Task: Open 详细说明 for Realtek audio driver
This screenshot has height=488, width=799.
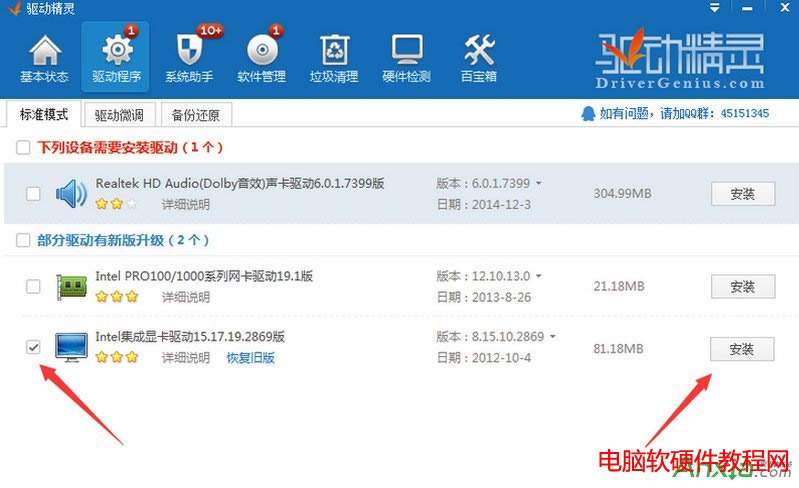Action: (186, 205)
